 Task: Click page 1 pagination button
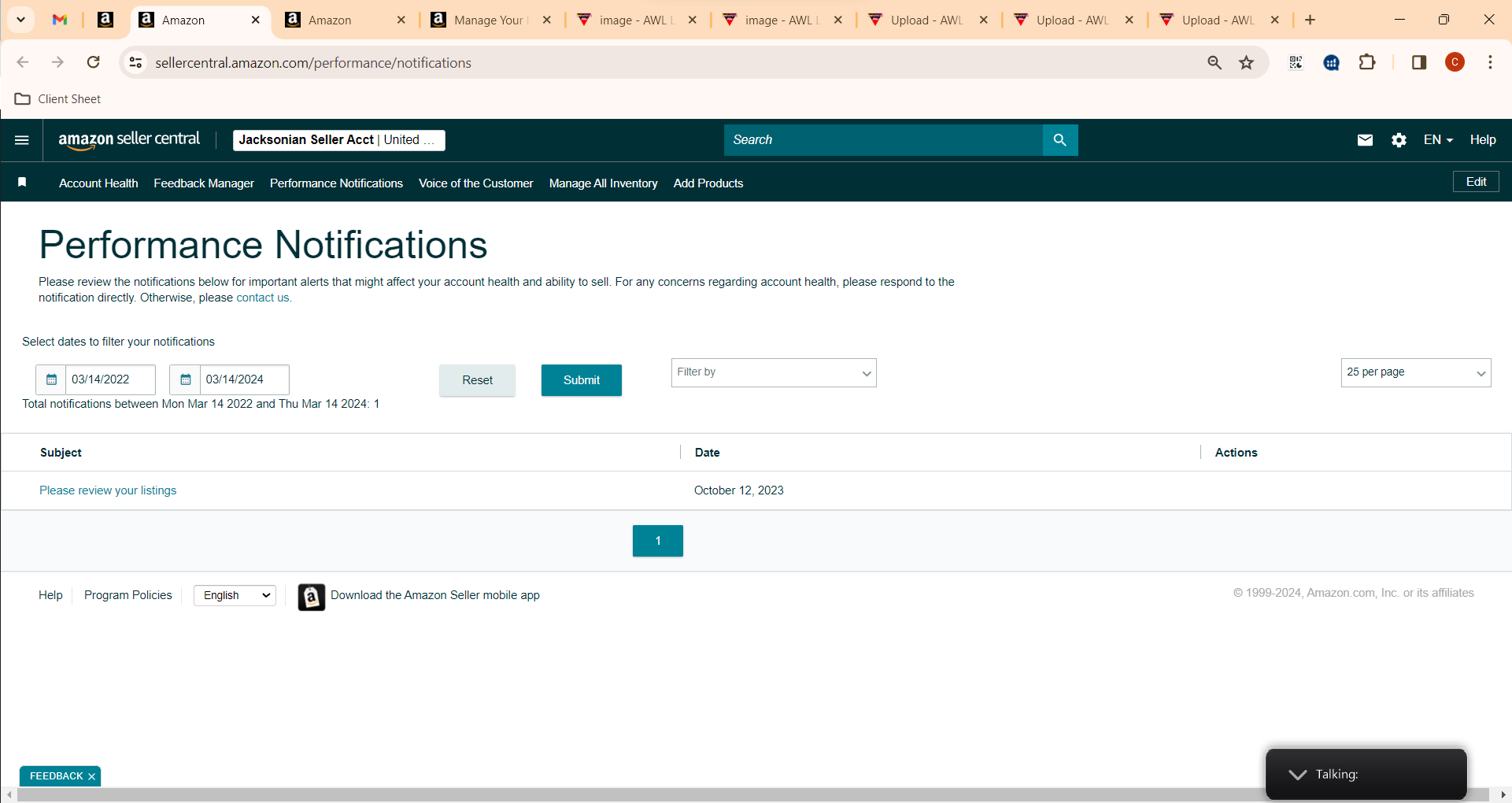coord(658,541)
